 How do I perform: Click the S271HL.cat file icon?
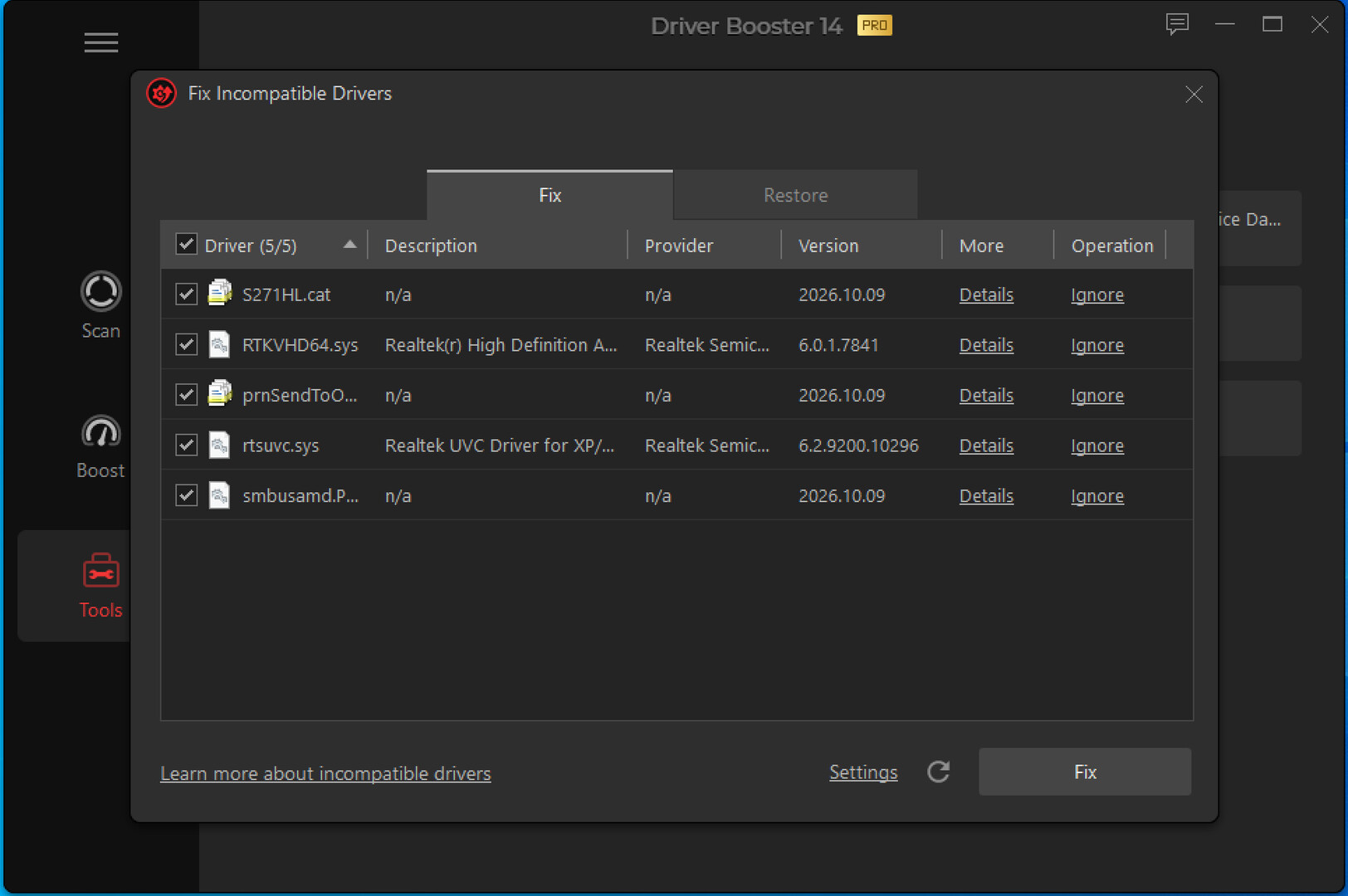219,294
